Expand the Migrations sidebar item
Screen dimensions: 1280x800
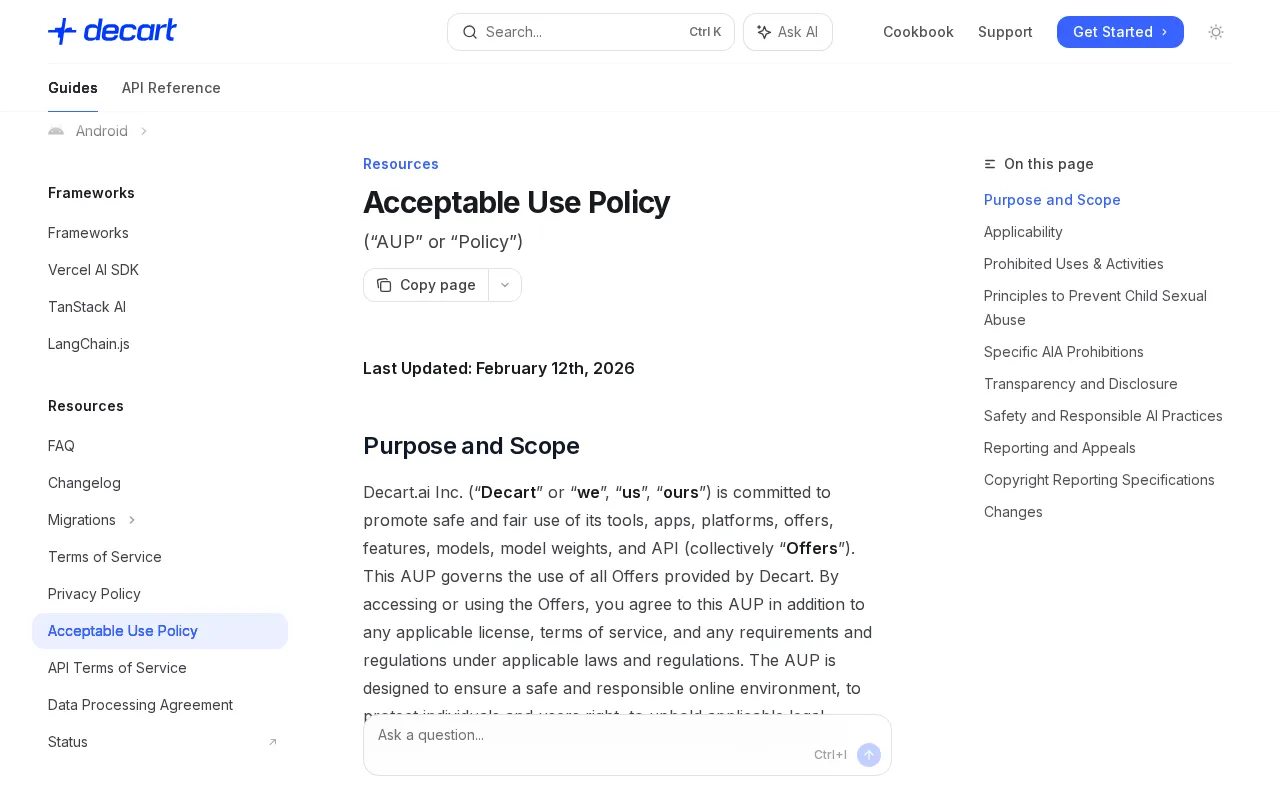click(132, 520)
